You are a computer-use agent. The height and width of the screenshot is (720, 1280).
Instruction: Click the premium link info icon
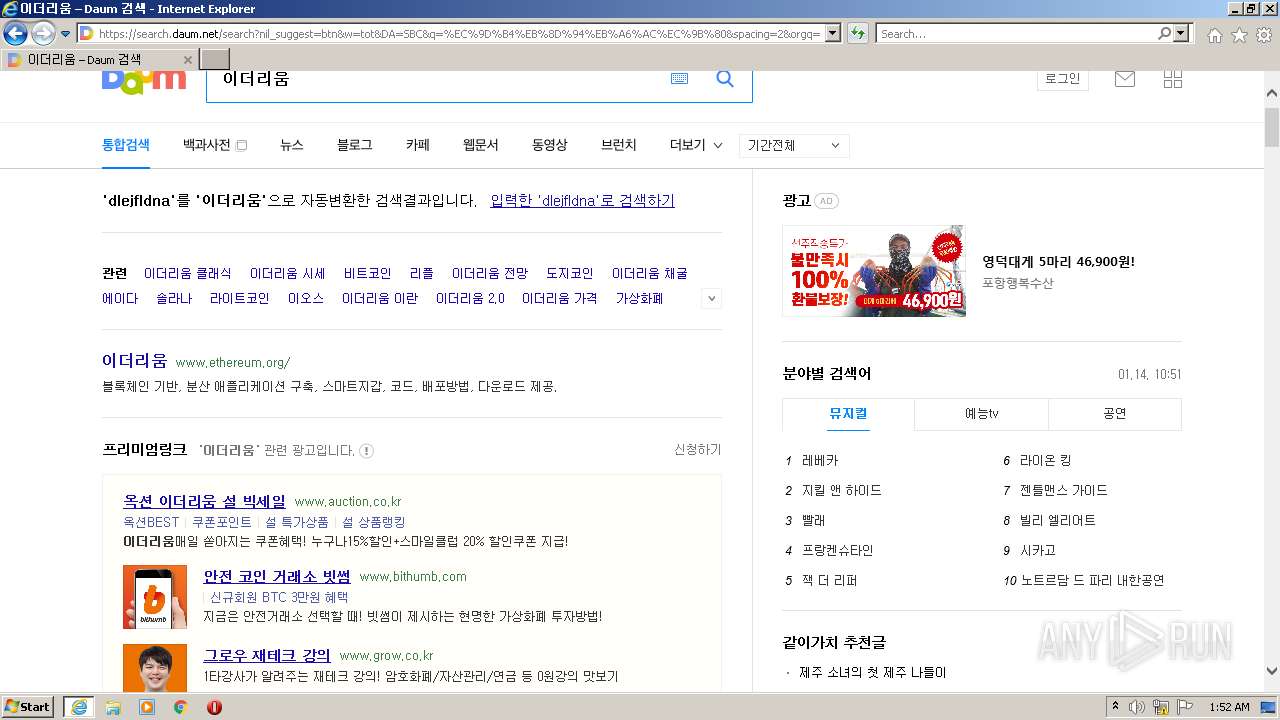[366, 451]
